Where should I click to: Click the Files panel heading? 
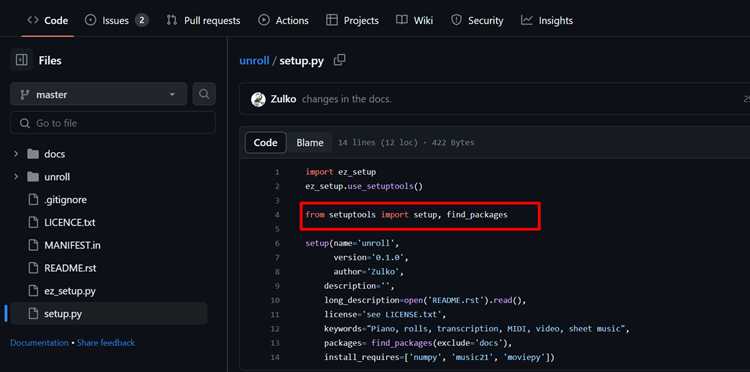point(50,61)
